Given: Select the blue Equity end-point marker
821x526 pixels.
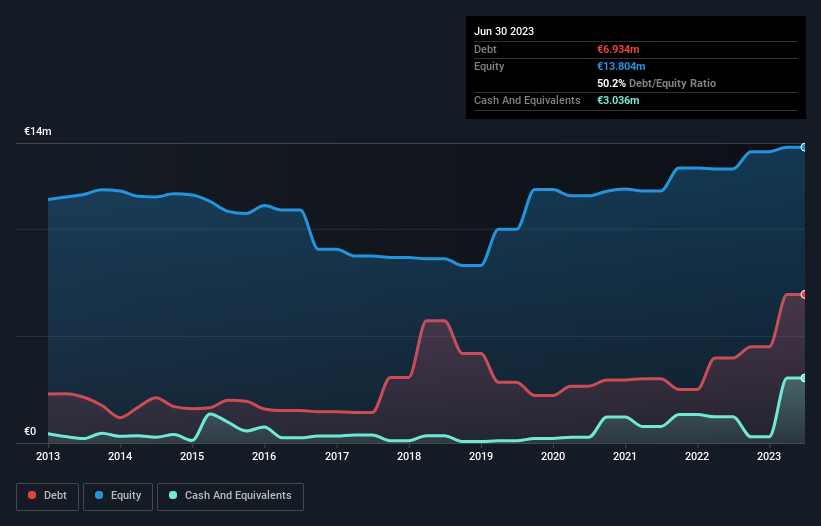Looking at the screenshot, I should coord(804,148).
